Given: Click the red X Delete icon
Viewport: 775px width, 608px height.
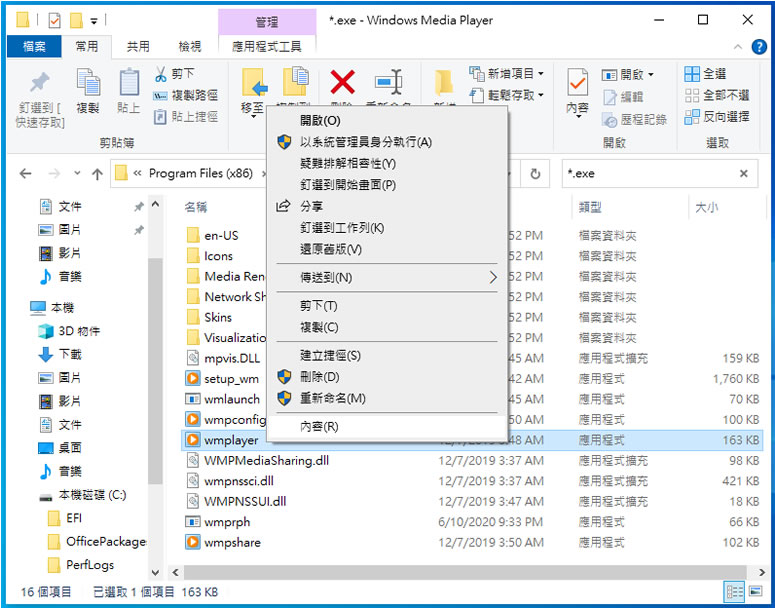Looking at the screenshot, I should (x=343, y=82).
